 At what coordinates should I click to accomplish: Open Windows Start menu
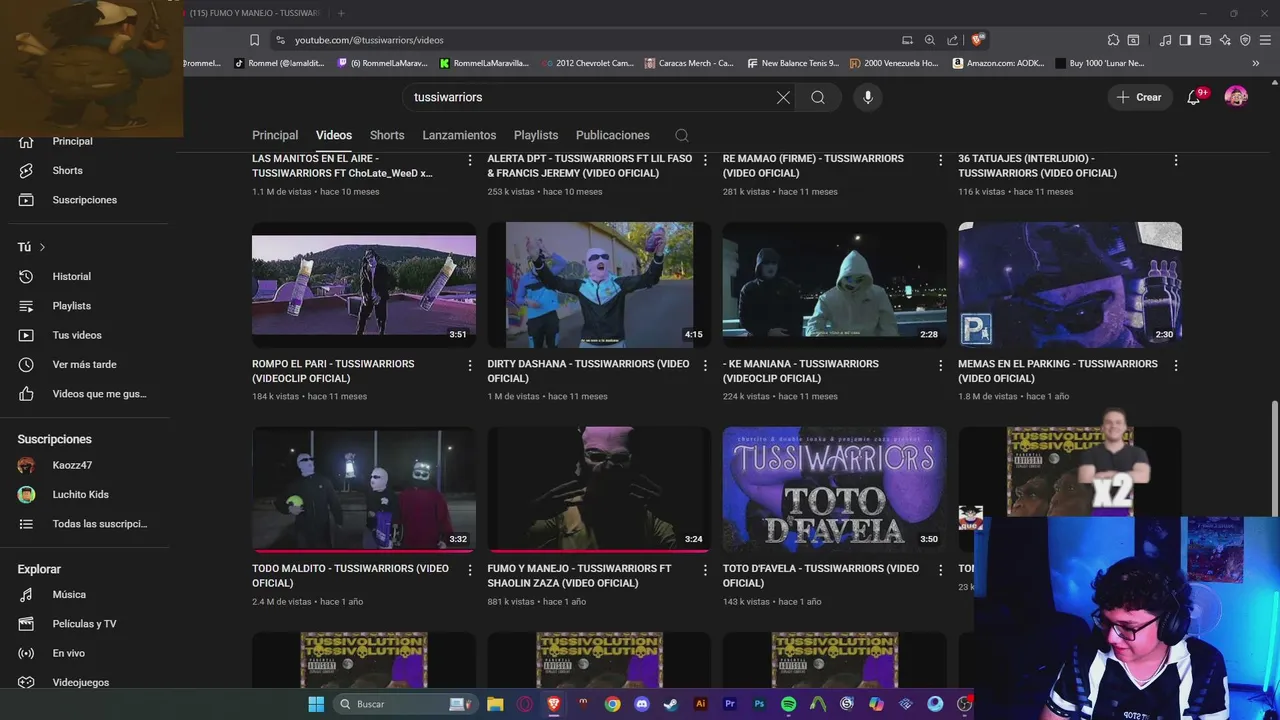click(x=316, y=704)
